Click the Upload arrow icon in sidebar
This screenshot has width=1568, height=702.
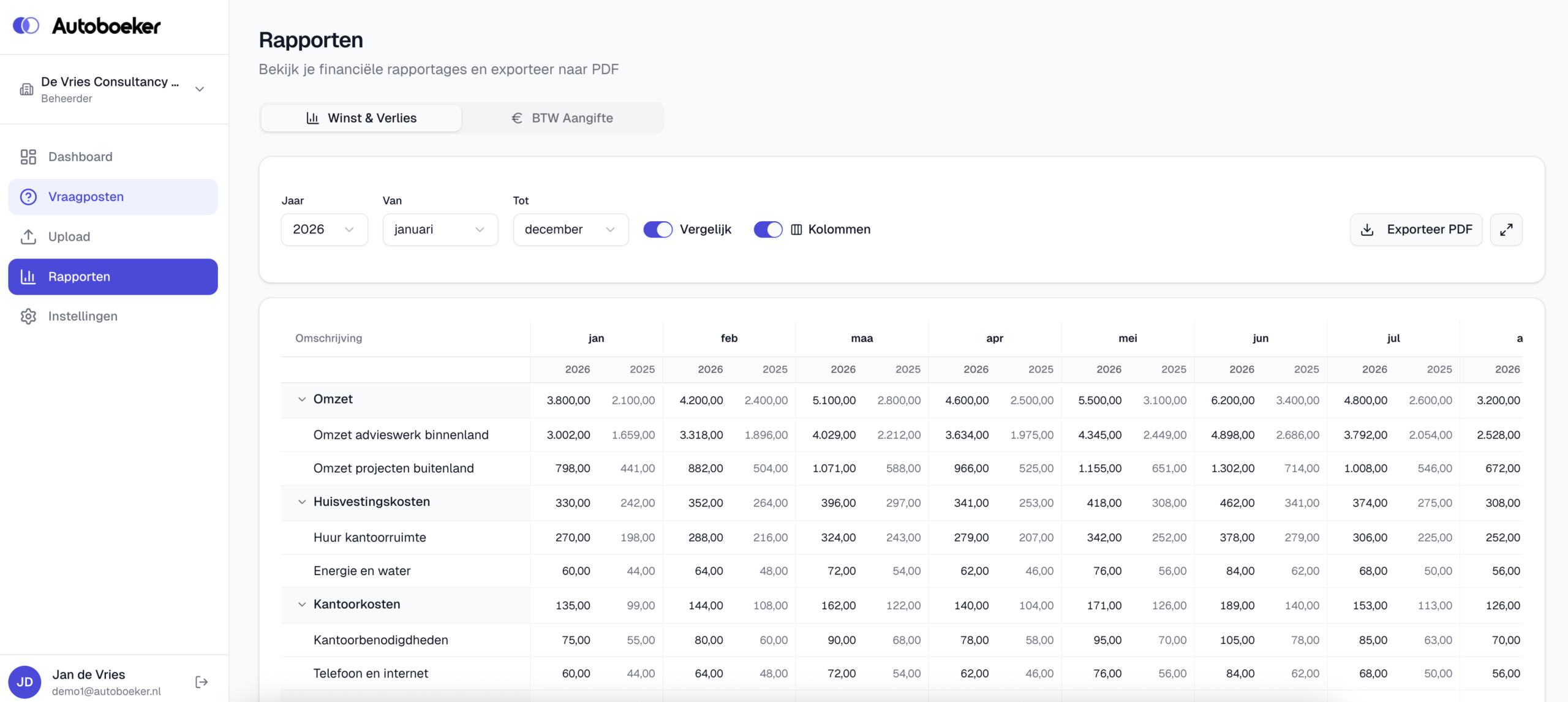pos(28,236)
